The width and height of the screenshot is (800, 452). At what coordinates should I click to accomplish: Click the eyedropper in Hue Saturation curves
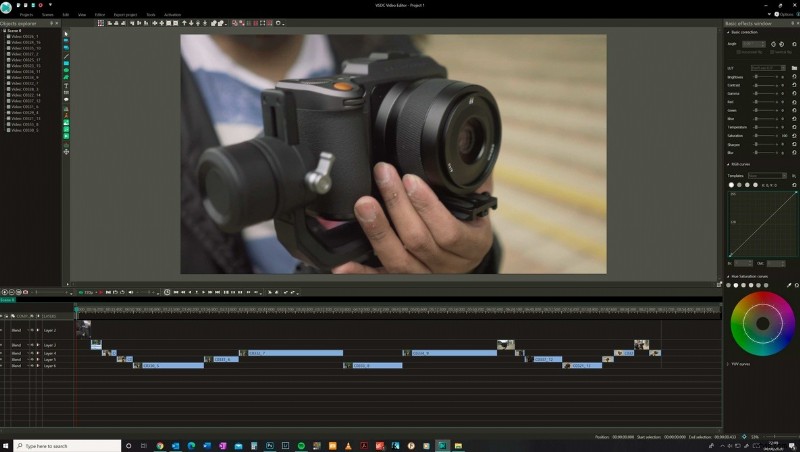point(789,285)
